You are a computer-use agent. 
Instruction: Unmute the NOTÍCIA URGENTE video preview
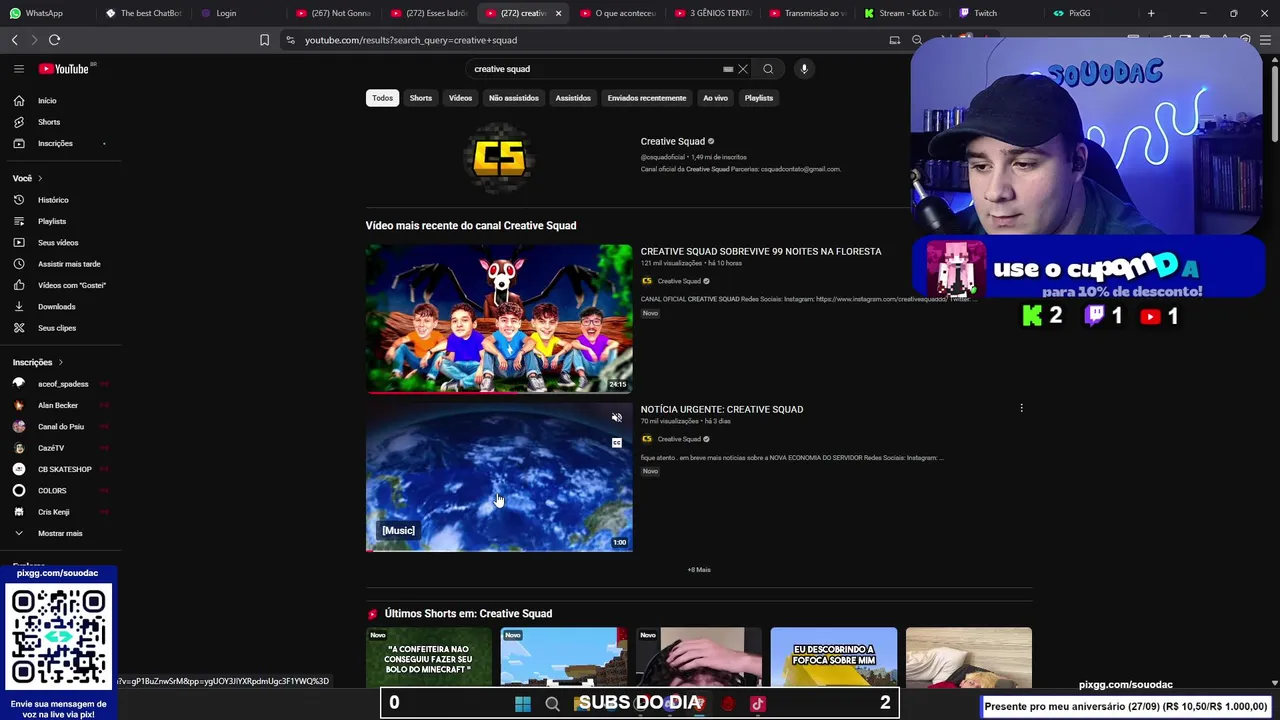tap(617, 418)
